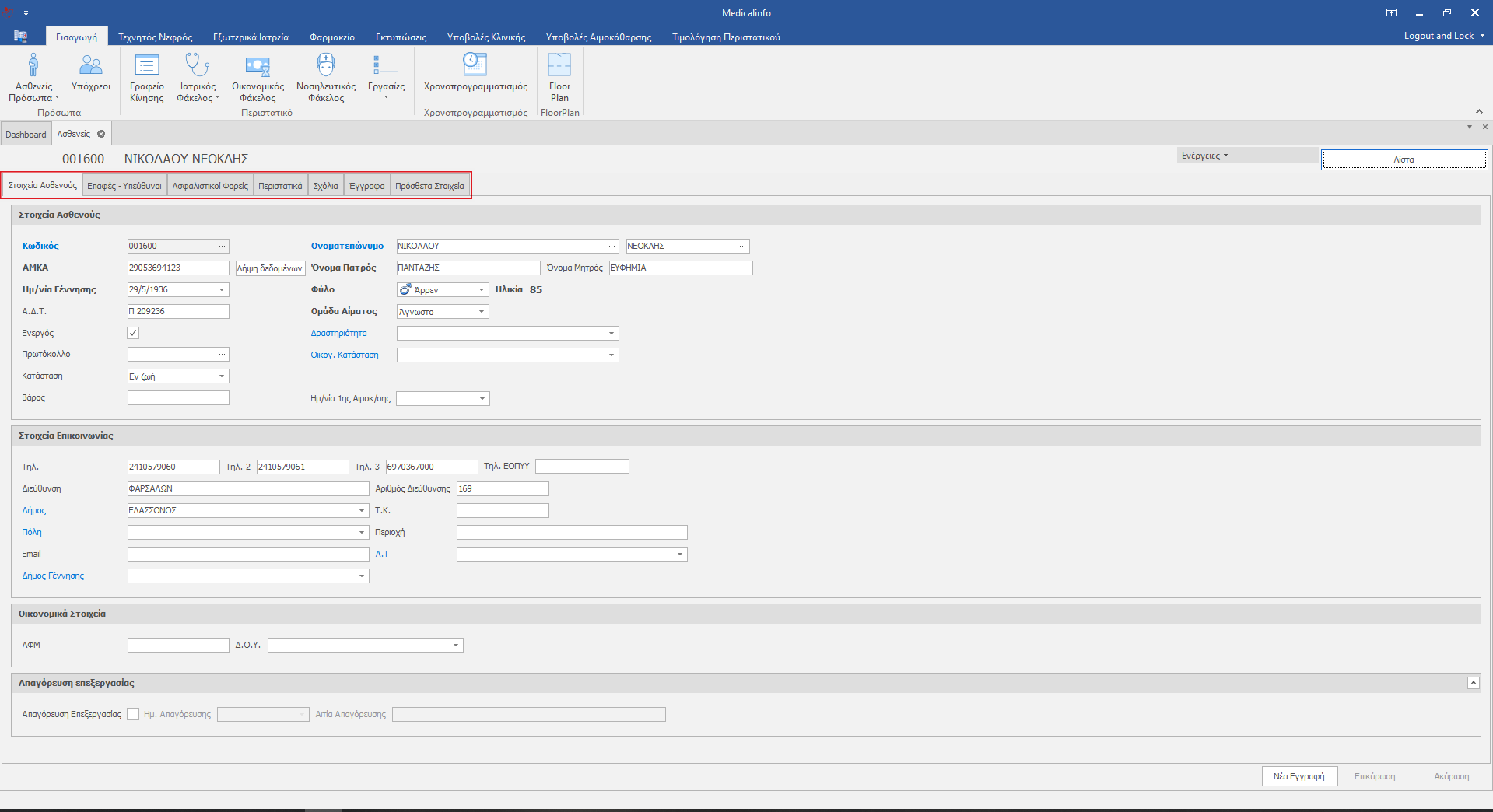Click the Χρονοπρογραμματισμός clock icon
This screenshot has width=1493, height=812.
tap(475, 65)
